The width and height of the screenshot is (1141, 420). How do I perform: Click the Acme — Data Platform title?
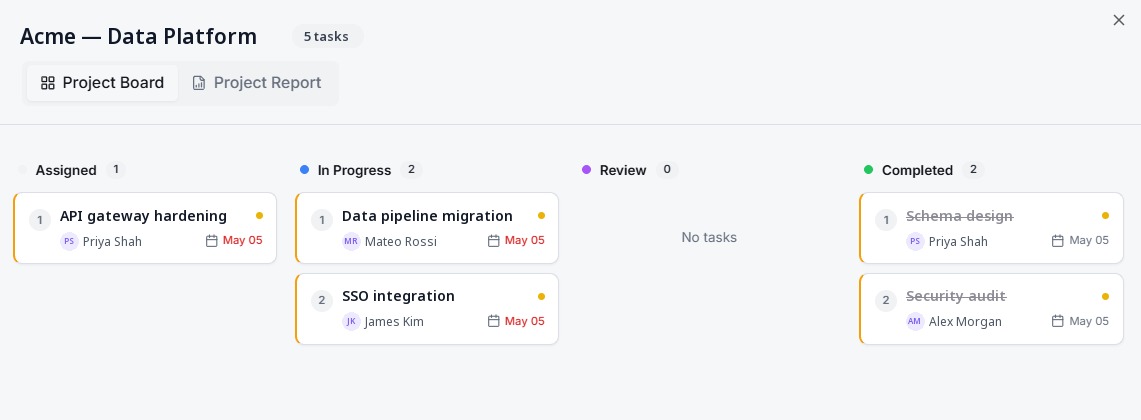138,36
